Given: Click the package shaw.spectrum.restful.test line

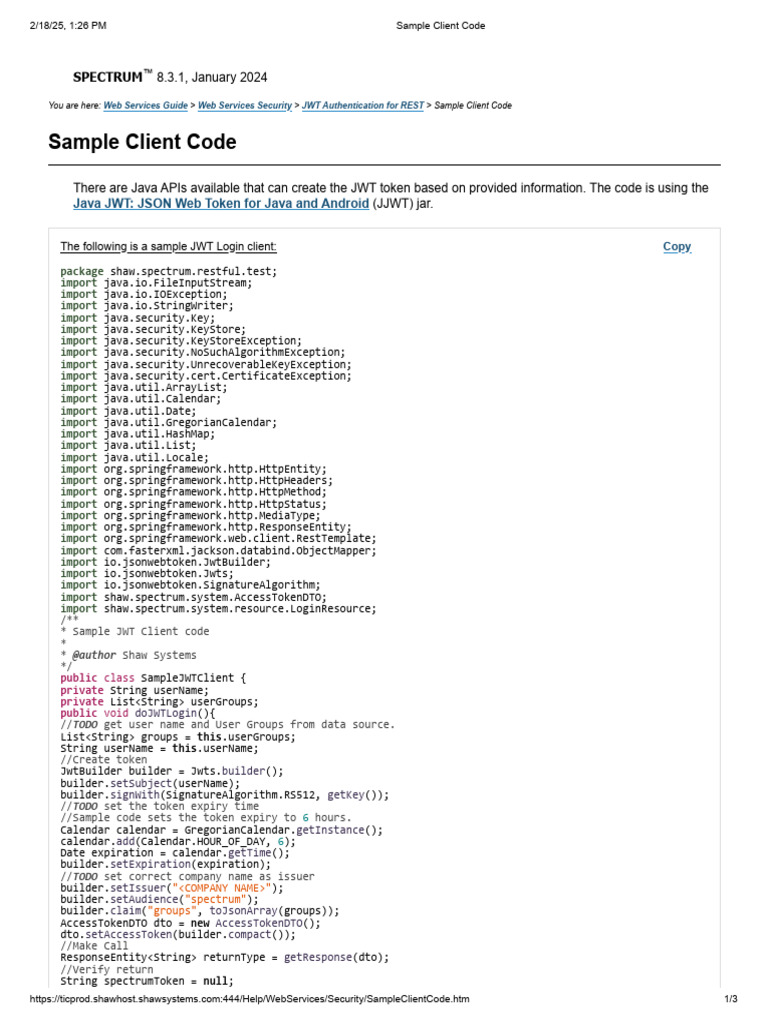Looking at the screenshot, I should (x=168, y=271).
